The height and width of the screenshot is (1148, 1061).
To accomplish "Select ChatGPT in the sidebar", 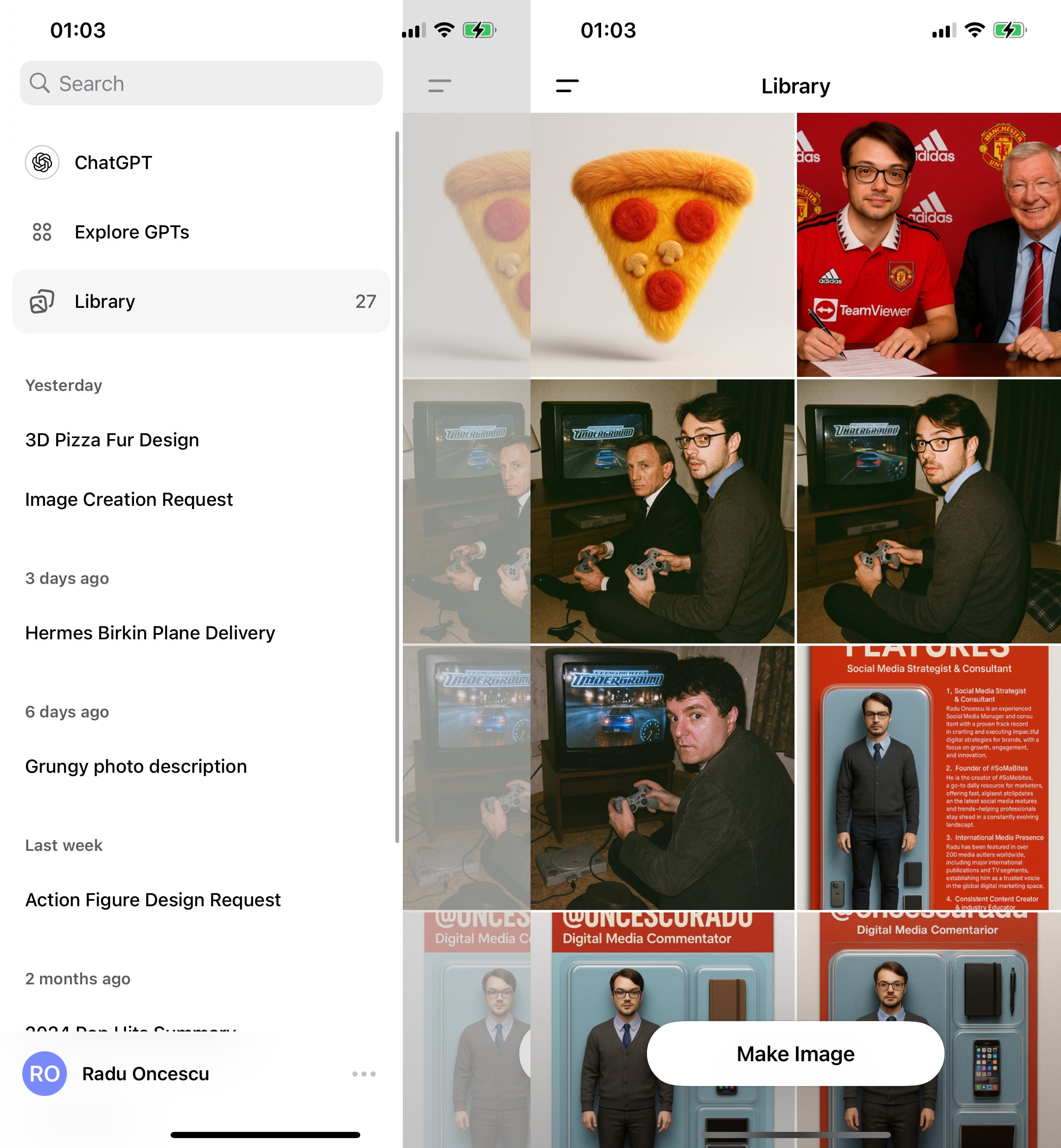I will click(202, 162).
